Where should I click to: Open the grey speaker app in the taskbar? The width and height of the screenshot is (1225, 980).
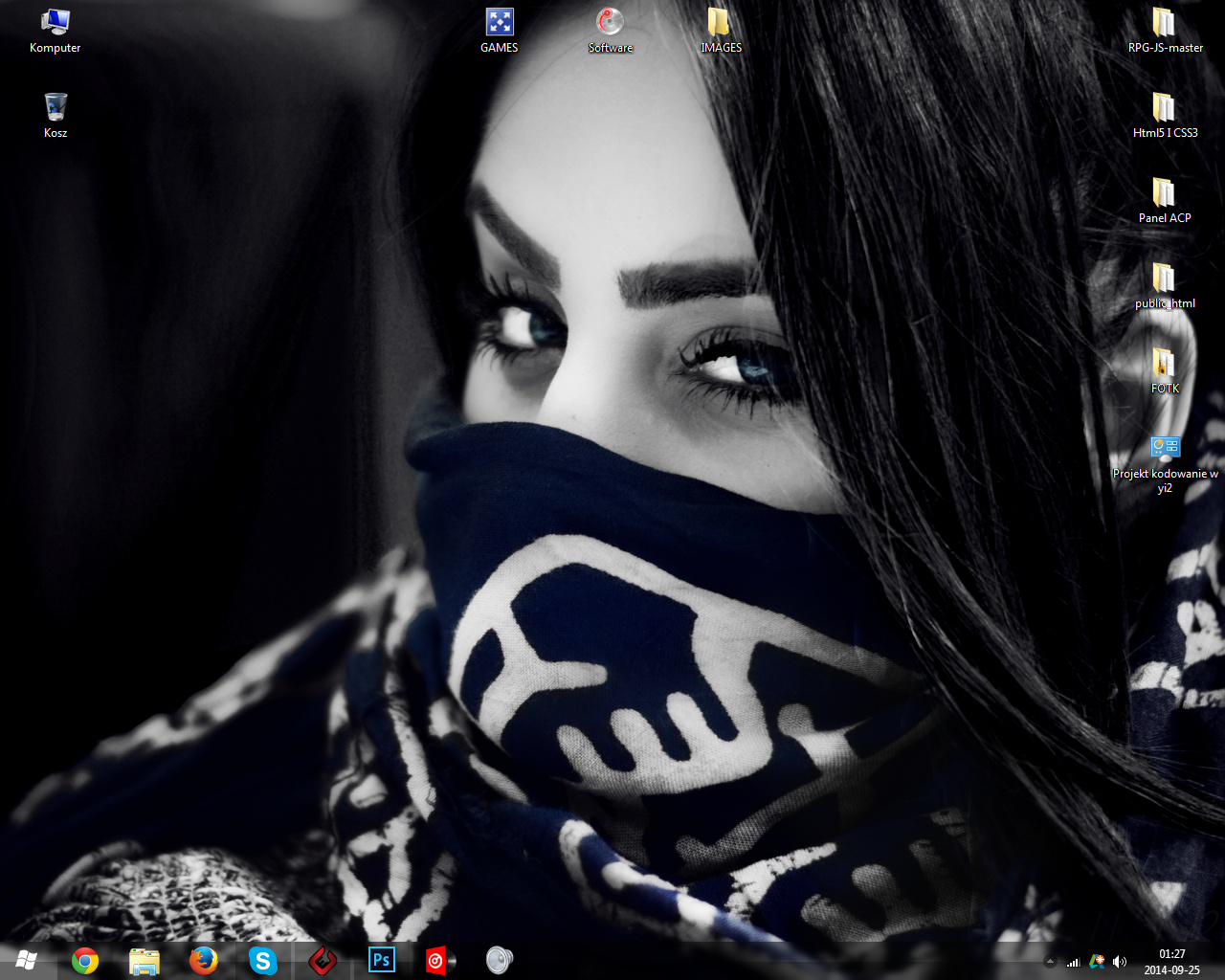pos(499,960)
